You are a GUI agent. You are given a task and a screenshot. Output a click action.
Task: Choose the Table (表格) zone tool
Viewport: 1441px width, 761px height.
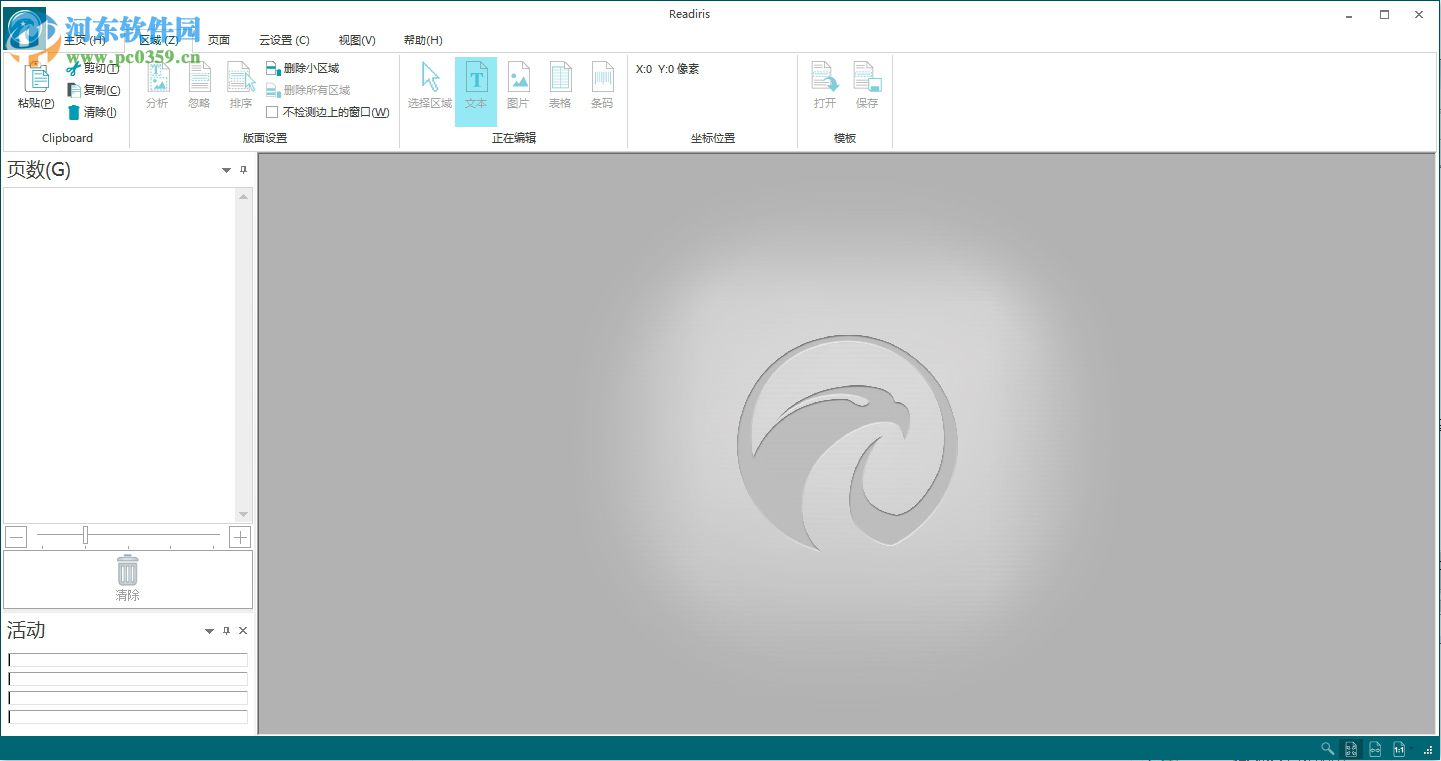pyautogui.click(x=560, y=86)
